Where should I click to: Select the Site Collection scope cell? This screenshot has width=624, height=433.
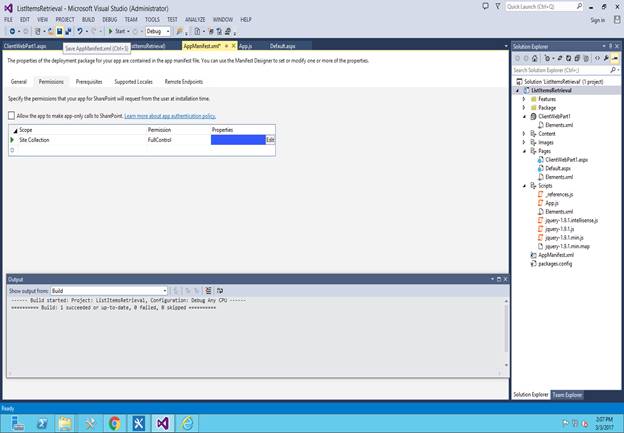(x=81, y=140)
